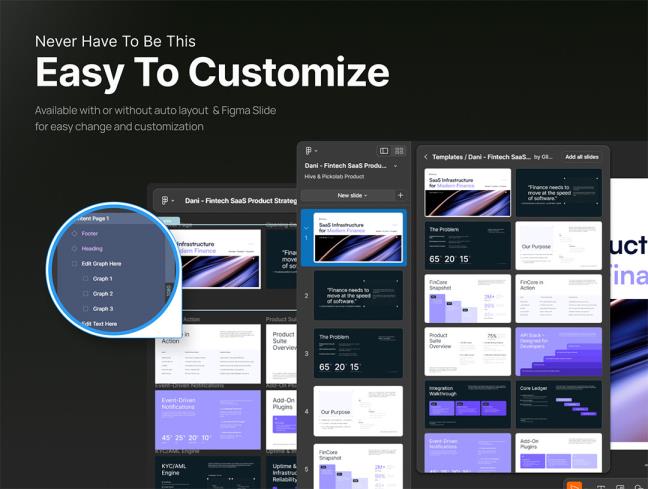Switch to grid view icon
This screenshot has width=648, height=489.
(399, 151)
